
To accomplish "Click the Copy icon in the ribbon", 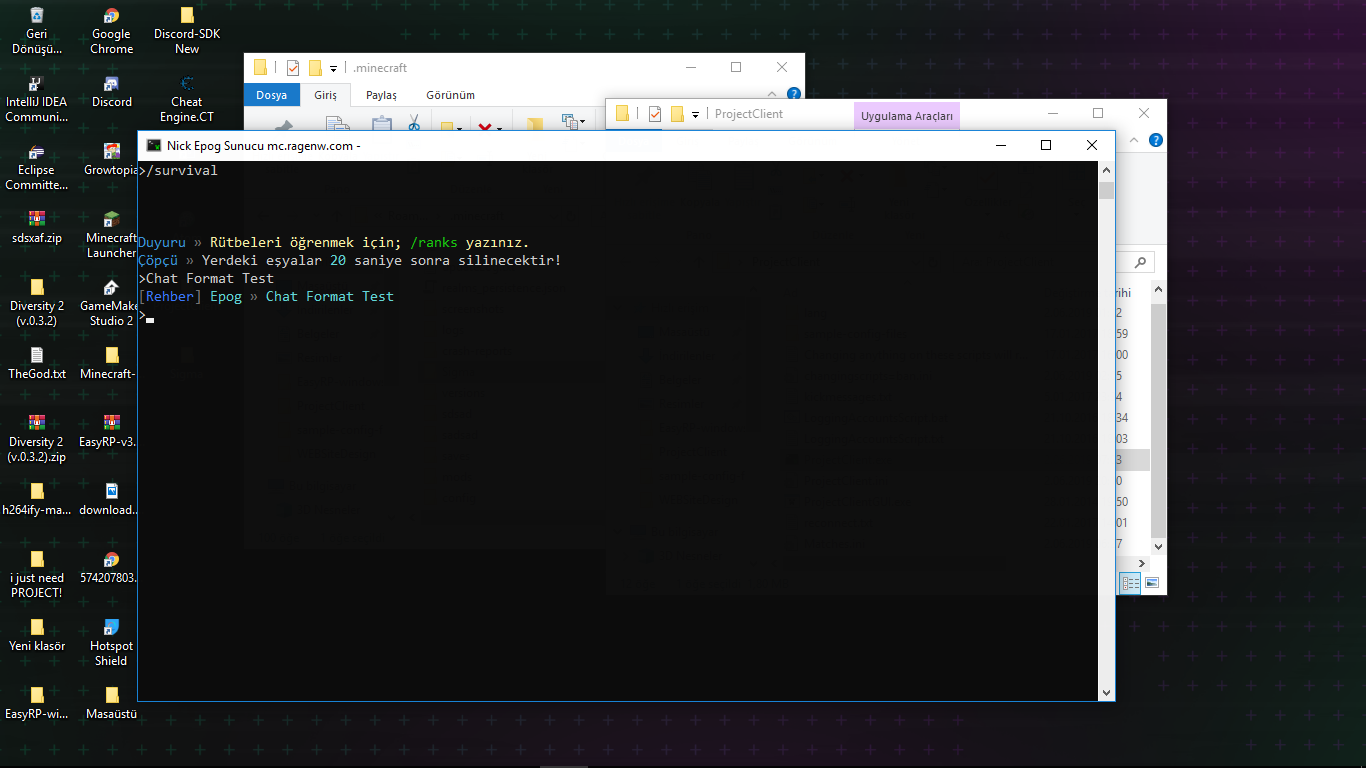I will pos(337,121).
